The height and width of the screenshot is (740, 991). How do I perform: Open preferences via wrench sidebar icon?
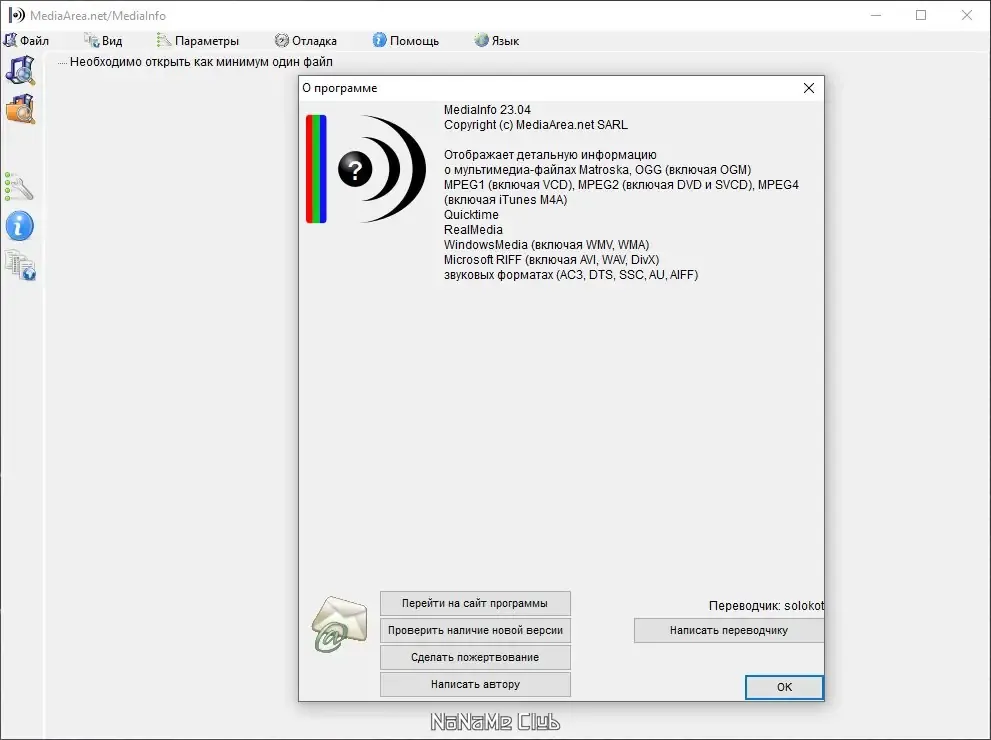tap(19, 186)
